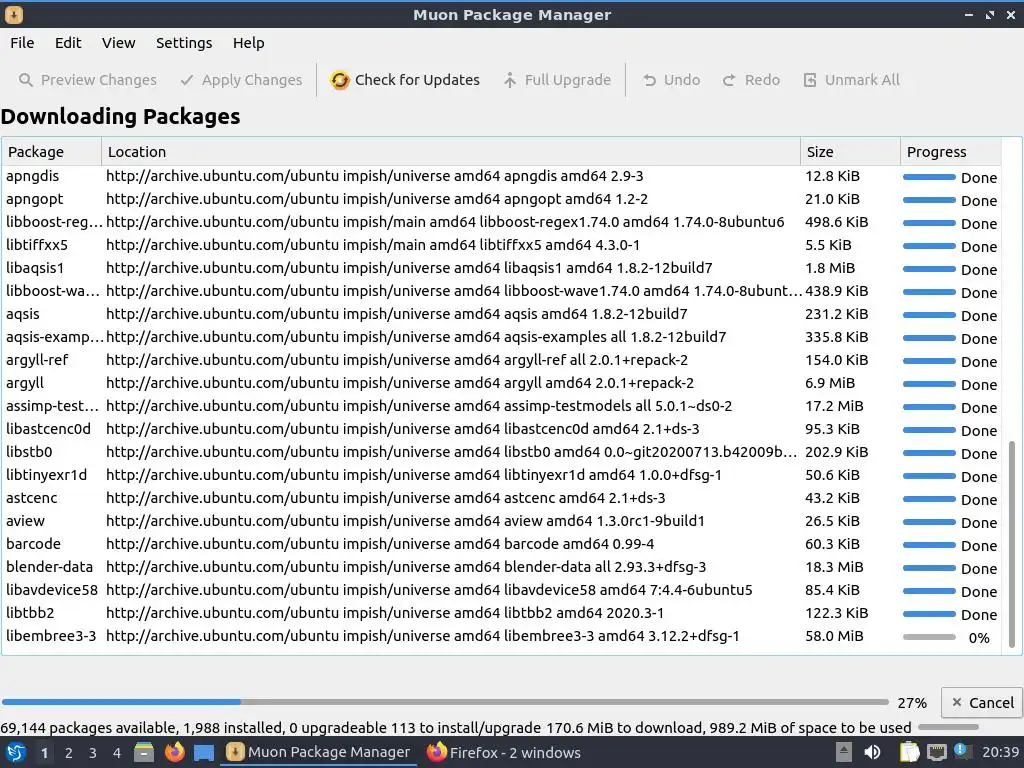The width and height of the screenshot is (1024, 768).
Task: Sort by the Package column header
Action: (51, 152)
